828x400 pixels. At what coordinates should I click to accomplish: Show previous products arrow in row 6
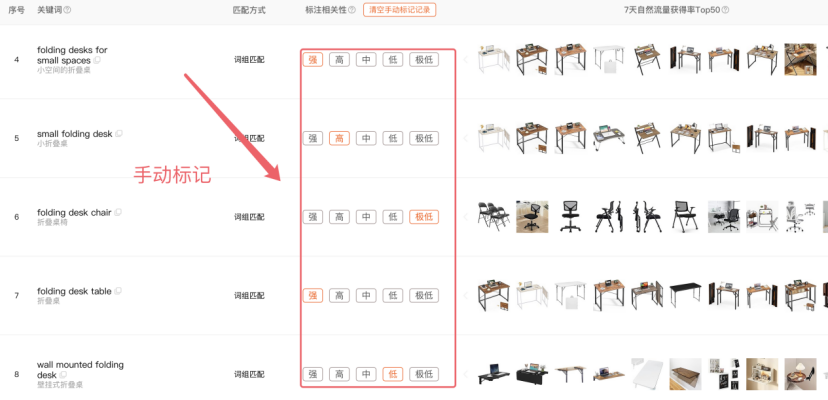tap(466, 217)
